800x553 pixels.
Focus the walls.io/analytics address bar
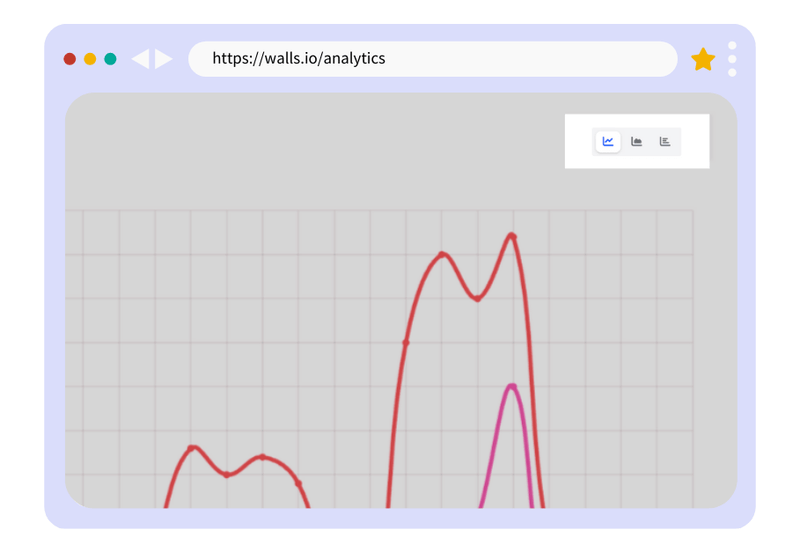[x=433, y=59]
